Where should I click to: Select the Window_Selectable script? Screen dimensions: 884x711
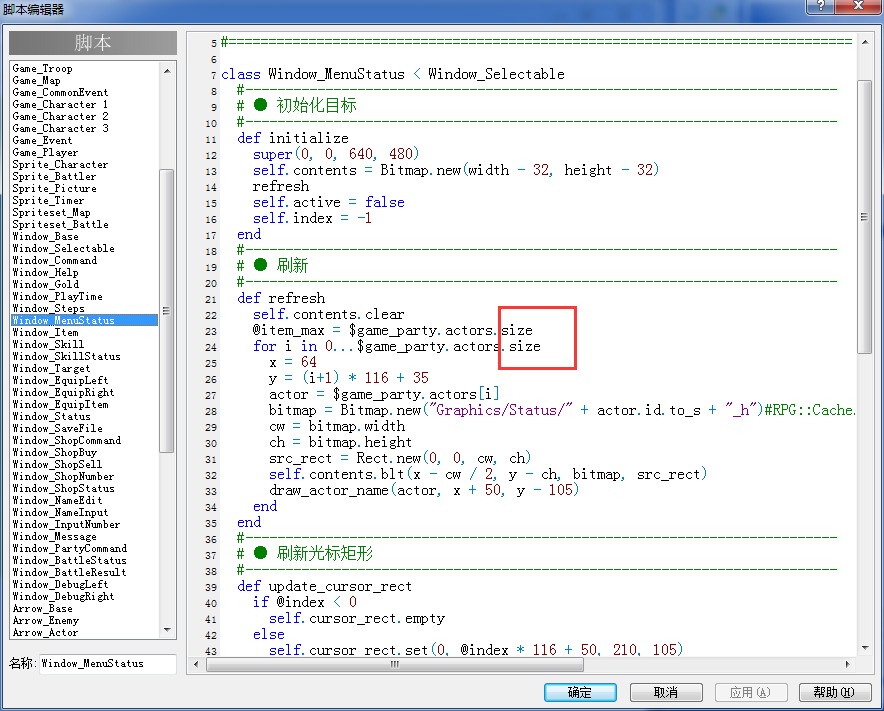pyautogui.click(x=63, y=248)
